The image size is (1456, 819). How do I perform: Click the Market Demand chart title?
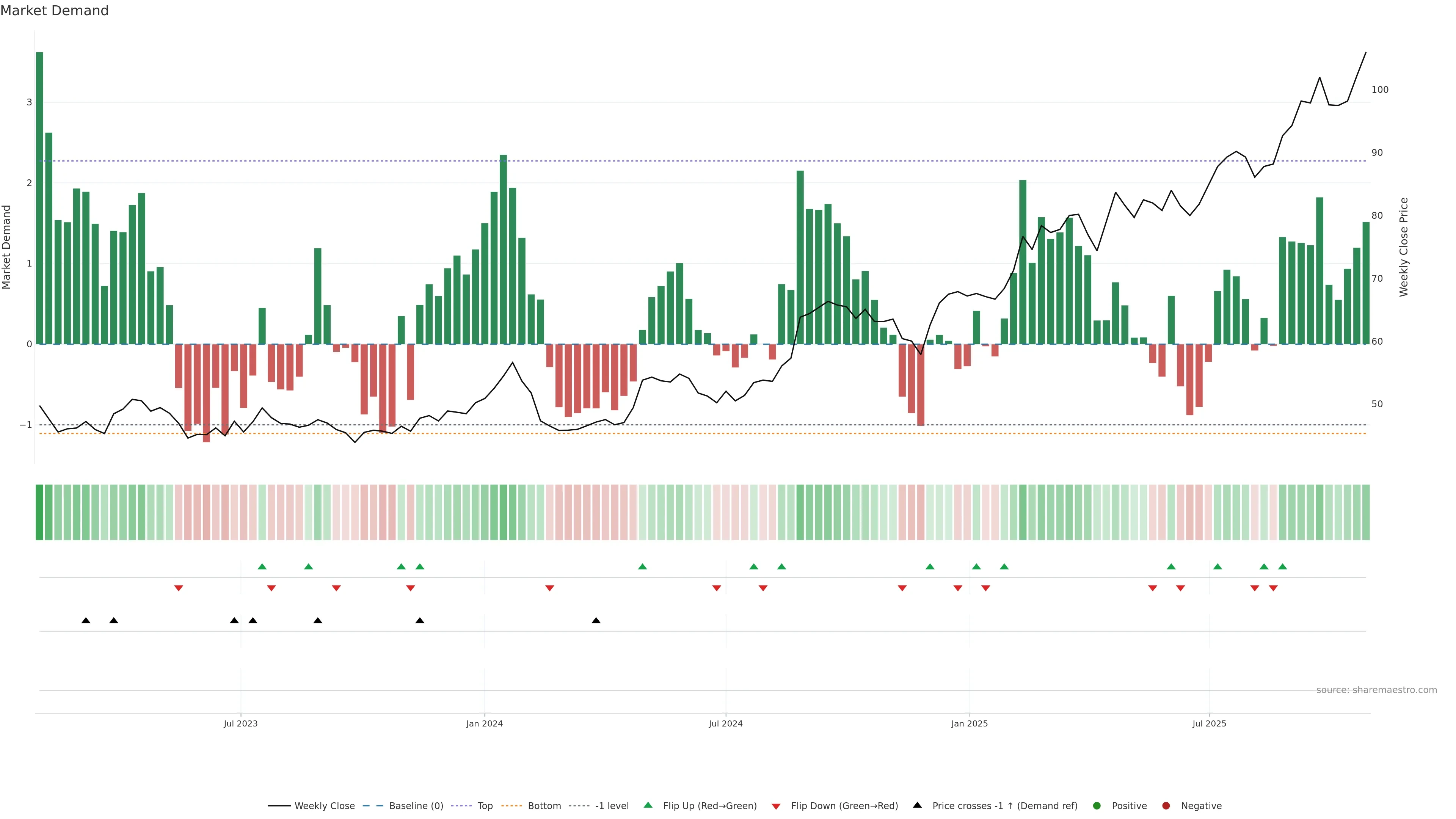pos(54,11)
